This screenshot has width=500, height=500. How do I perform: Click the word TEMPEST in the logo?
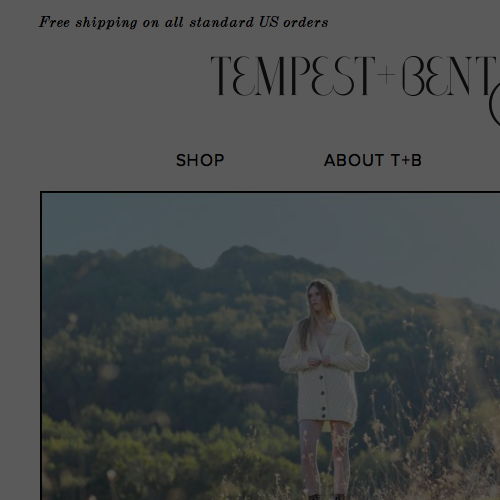293,76
